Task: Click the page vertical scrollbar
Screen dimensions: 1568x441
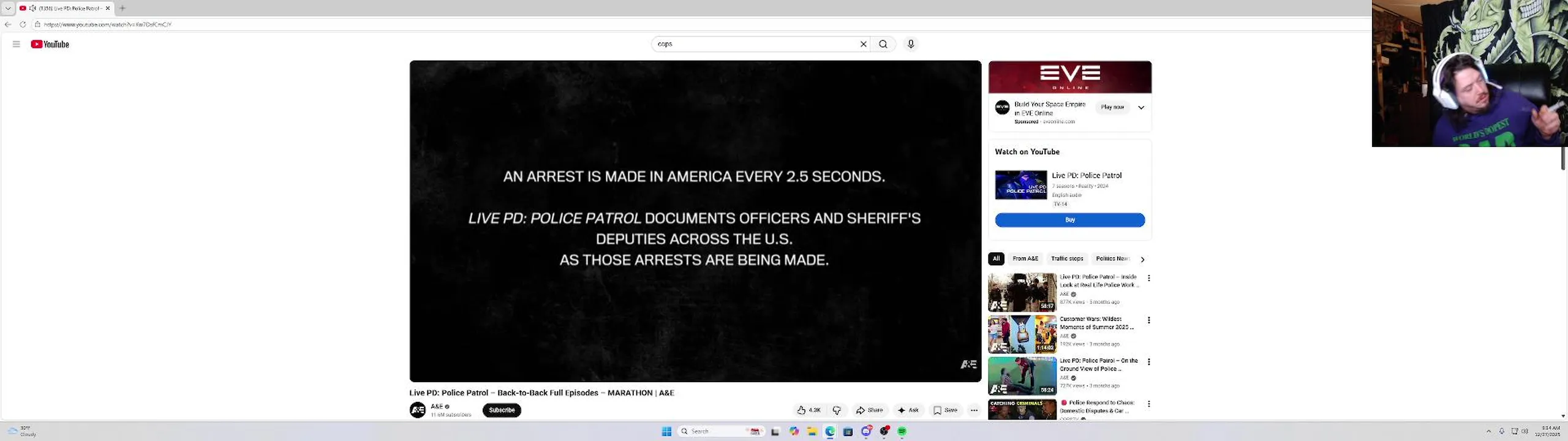Action: [1563, 159]
